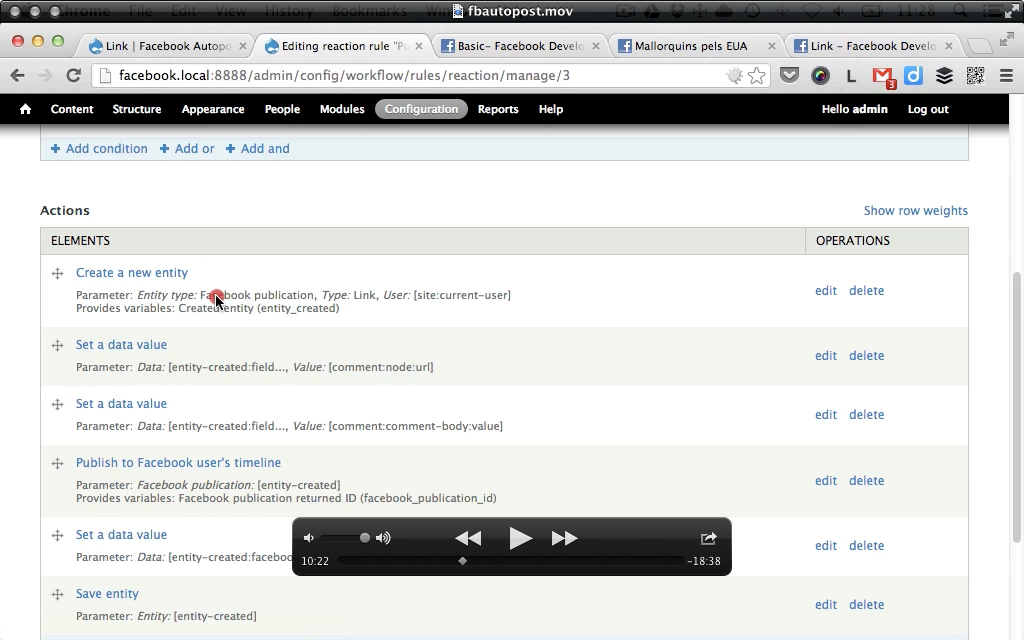Open the Modules admin menu

coord(342,109)
